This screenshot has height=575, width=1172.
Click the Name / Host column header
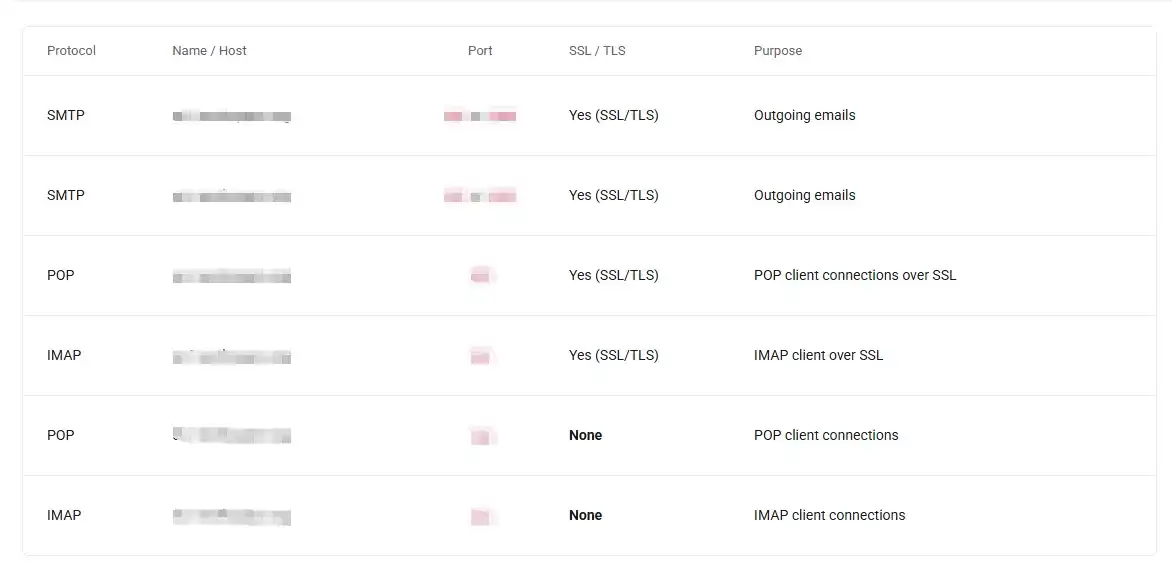[x=209, y=51]
